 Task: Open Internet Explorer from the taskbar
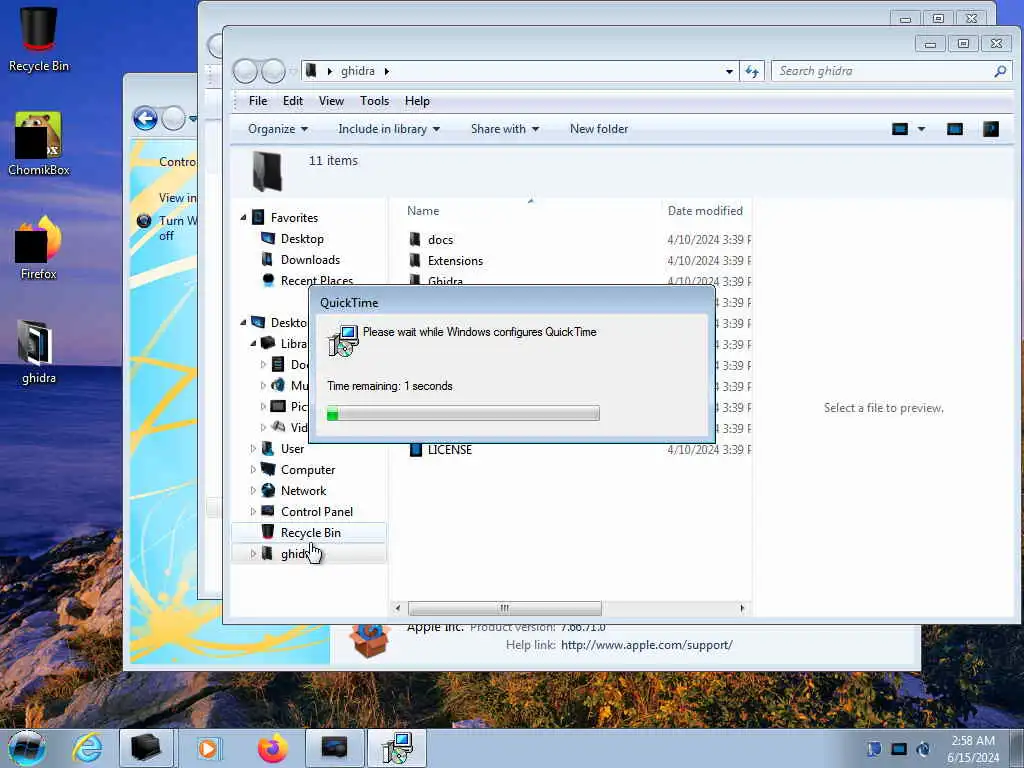[87, 748]
